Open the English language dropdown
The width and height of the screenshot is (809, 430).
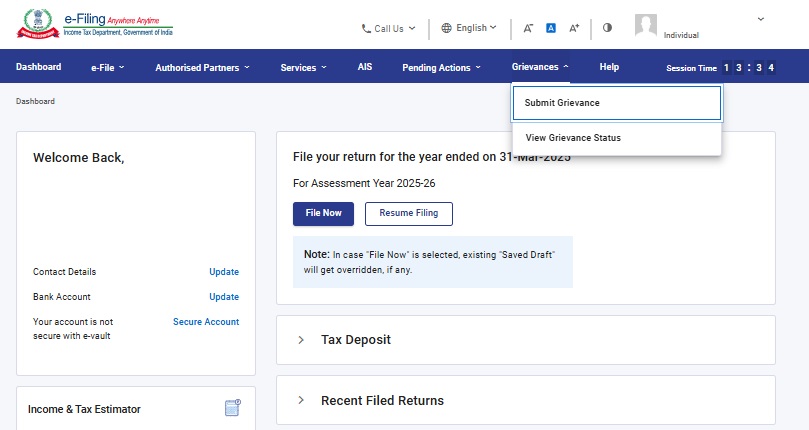point(468,28)
